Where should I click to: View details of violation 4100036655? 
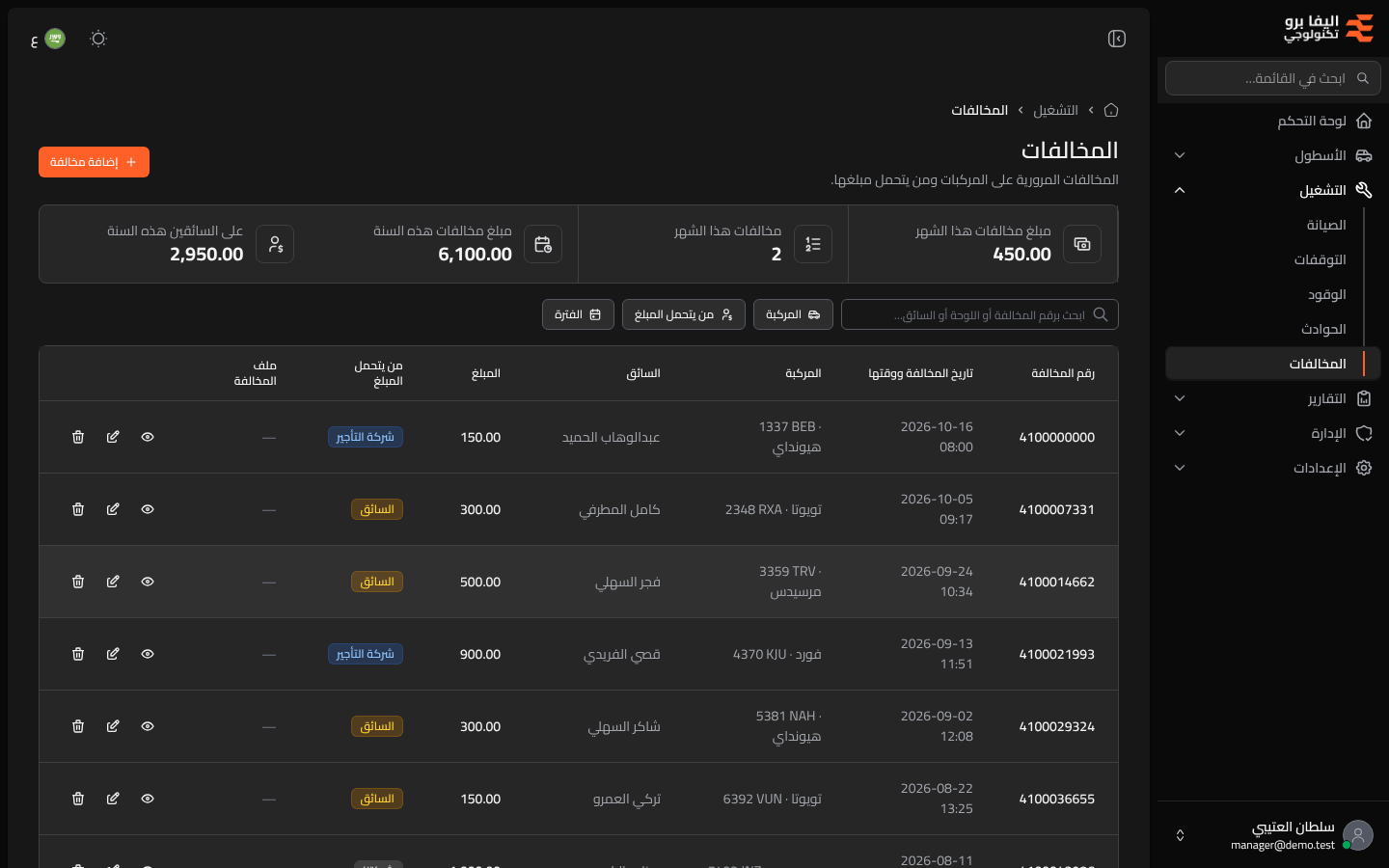click(148, 799)
